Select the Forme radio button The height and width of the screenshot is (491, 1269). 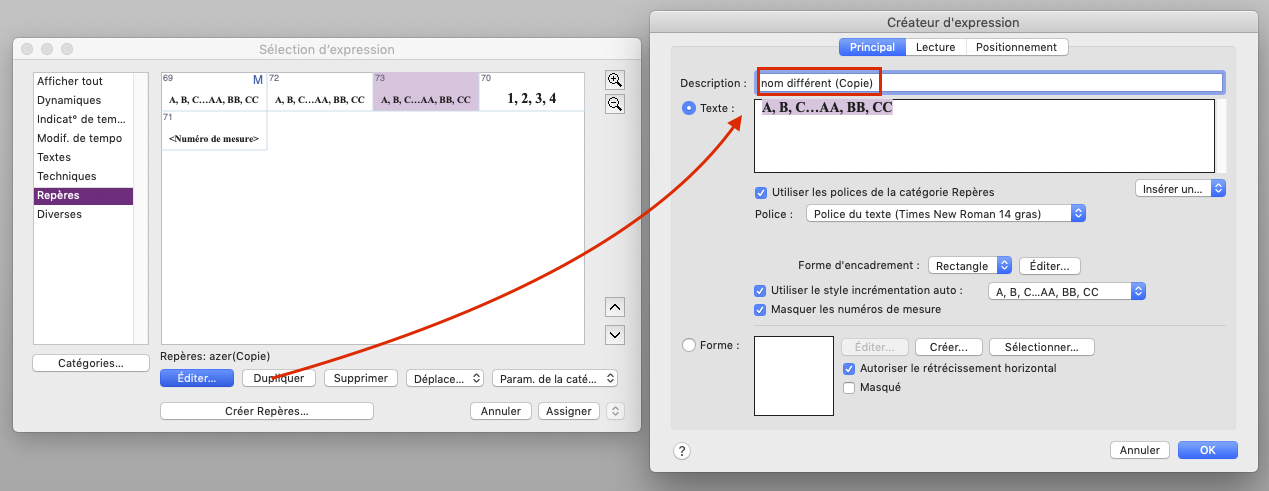[x=688, y=346]
